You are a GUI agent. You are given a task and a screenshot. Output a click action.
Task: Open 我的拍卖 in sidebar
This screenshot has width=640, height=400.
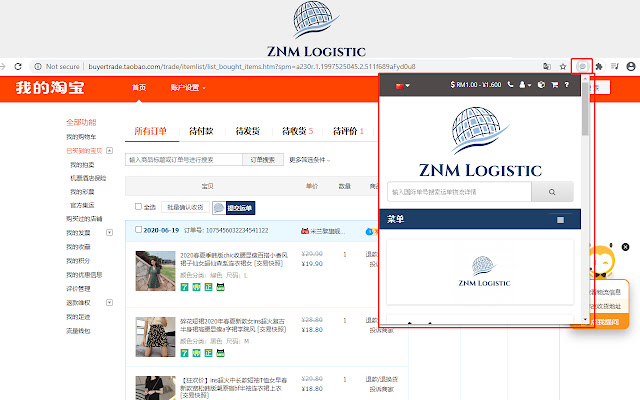tap(82, 165)
